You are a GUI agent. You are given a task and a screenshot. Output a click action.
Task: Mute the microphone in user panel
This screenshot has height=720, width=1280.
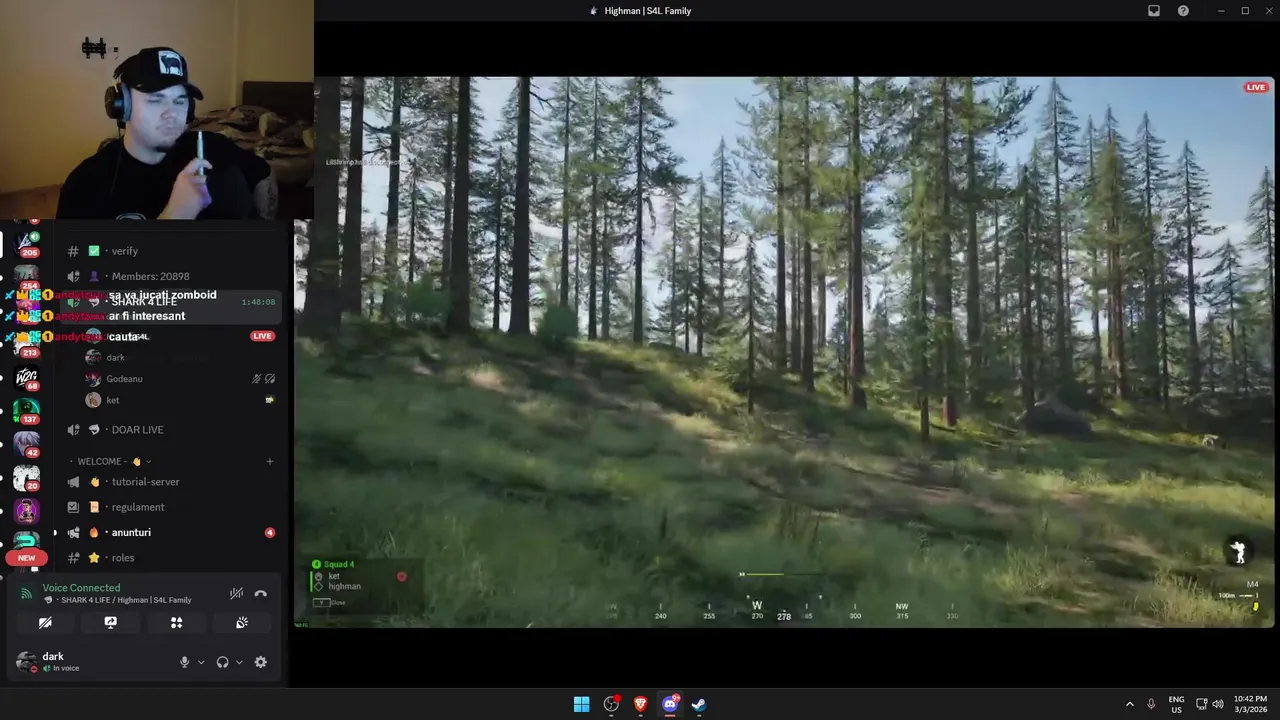click(184, 662)
